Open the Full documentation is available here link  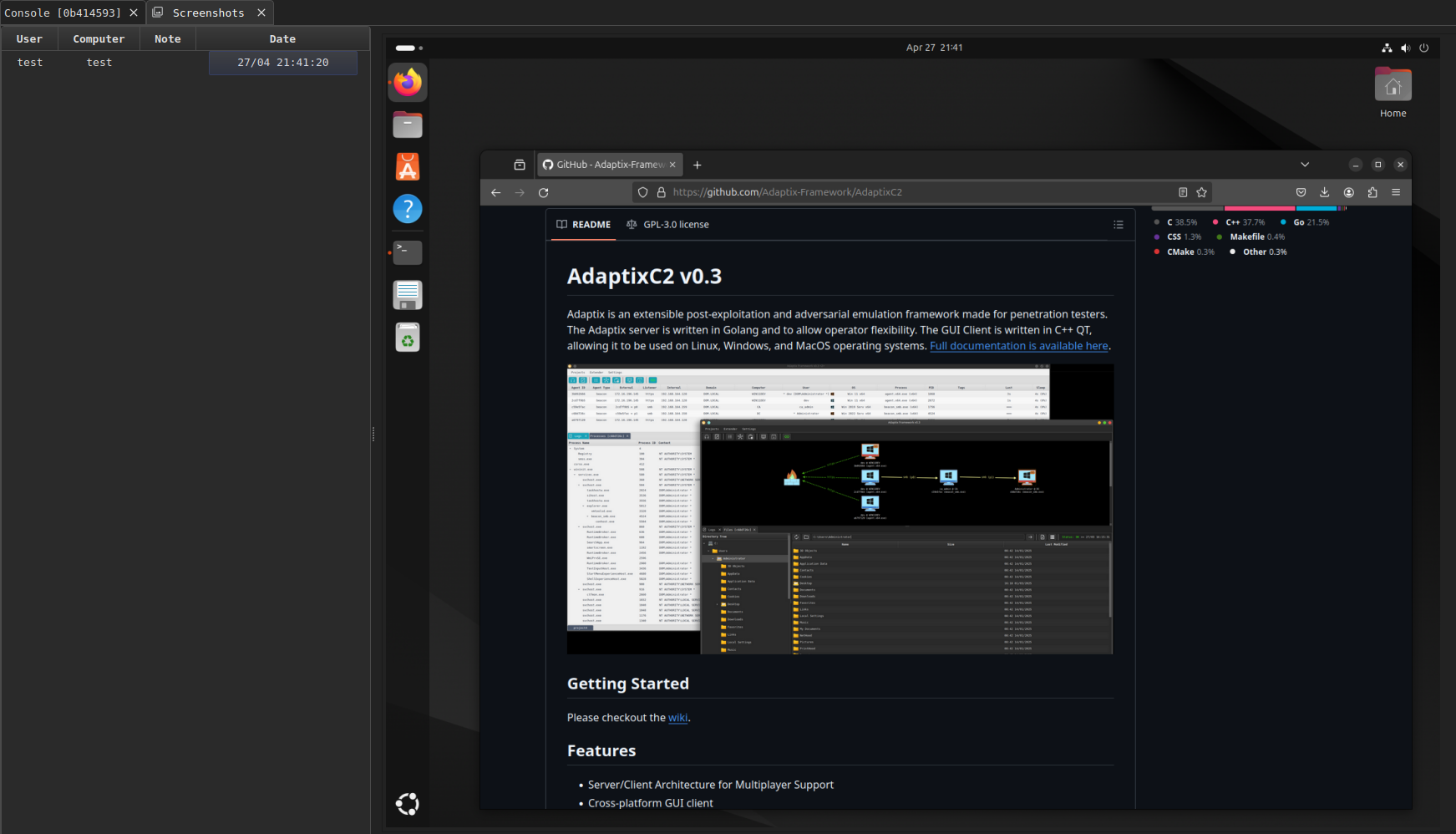pyautogui.click(x=1018, y=346)
